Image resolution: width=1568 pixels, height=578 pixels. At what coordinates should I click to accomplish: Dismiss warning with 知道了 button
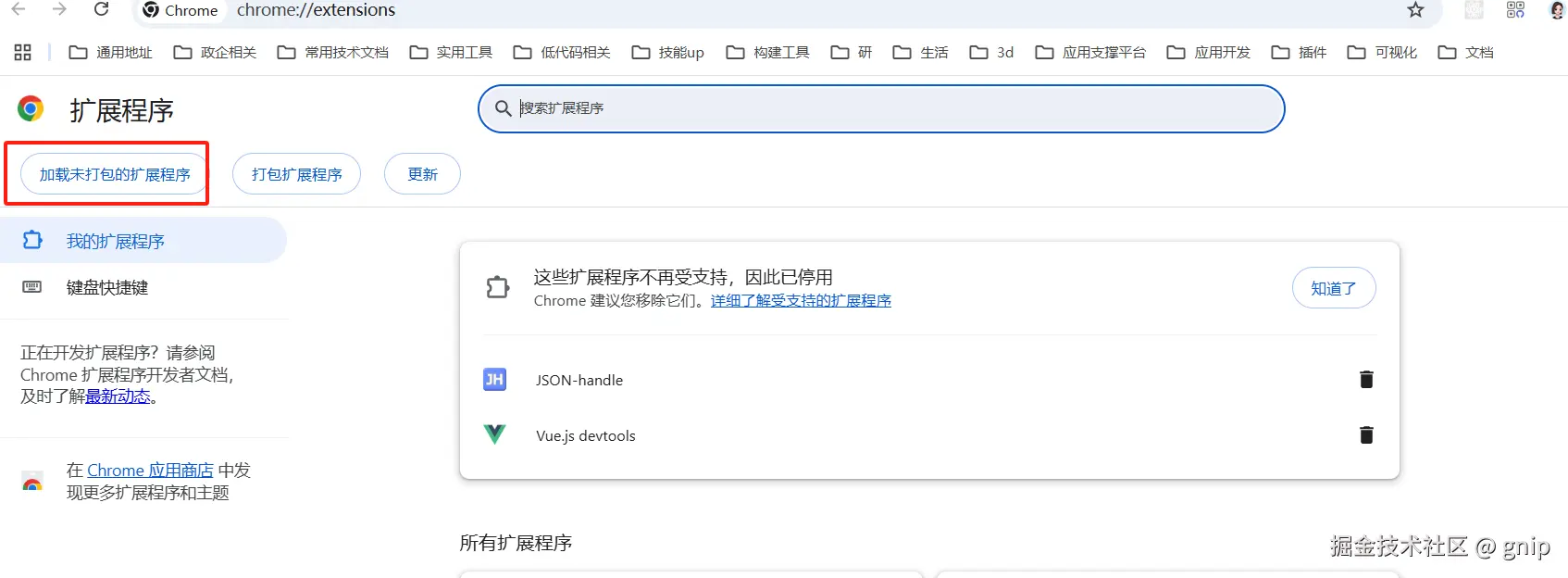1334,289
